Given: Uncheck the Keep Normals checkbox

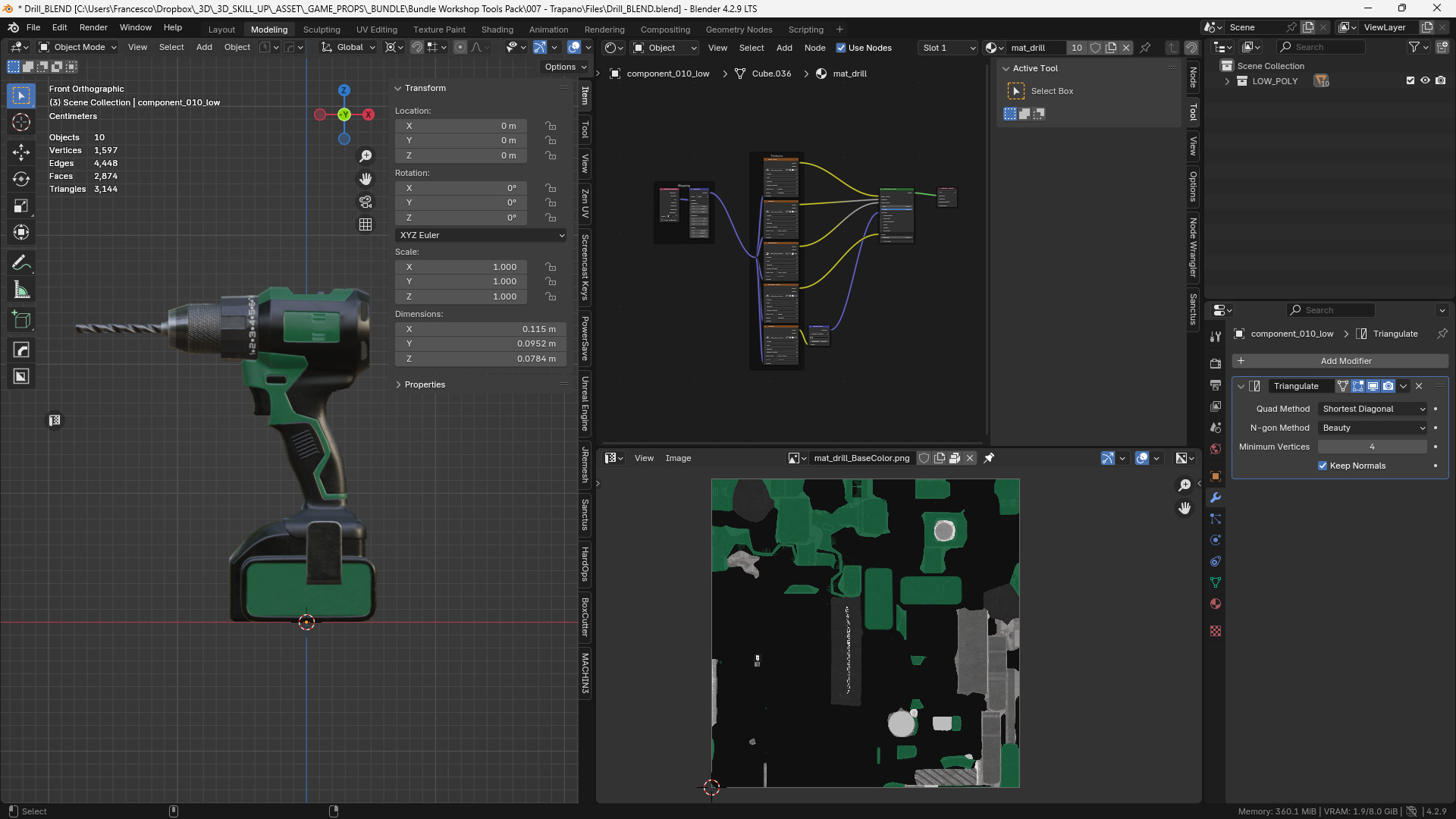Looking at the screenshot, I should pyautogui.click(x=1323, y=466).
